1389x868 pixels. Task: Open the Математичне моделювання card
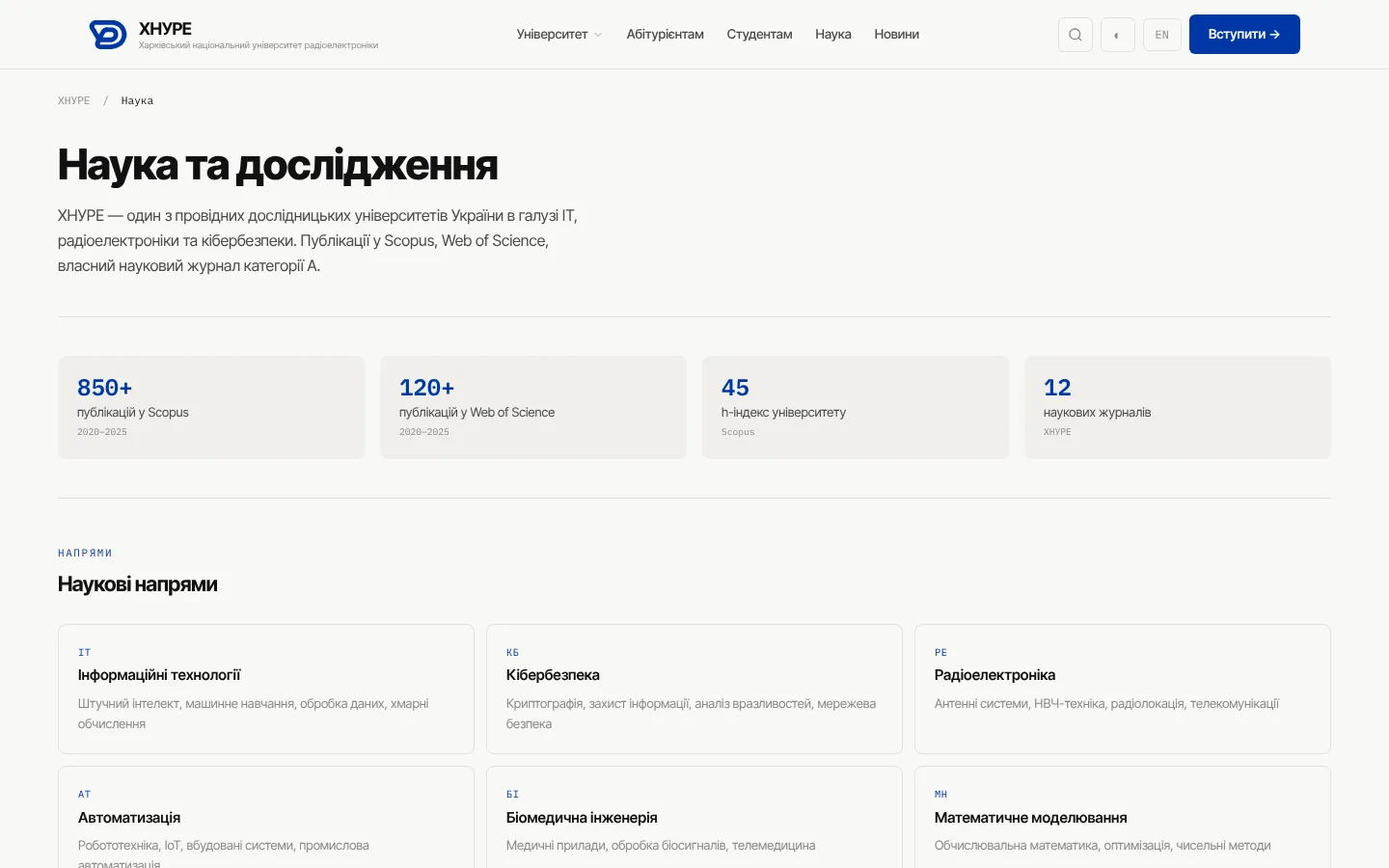click(x=1123, y=818)
